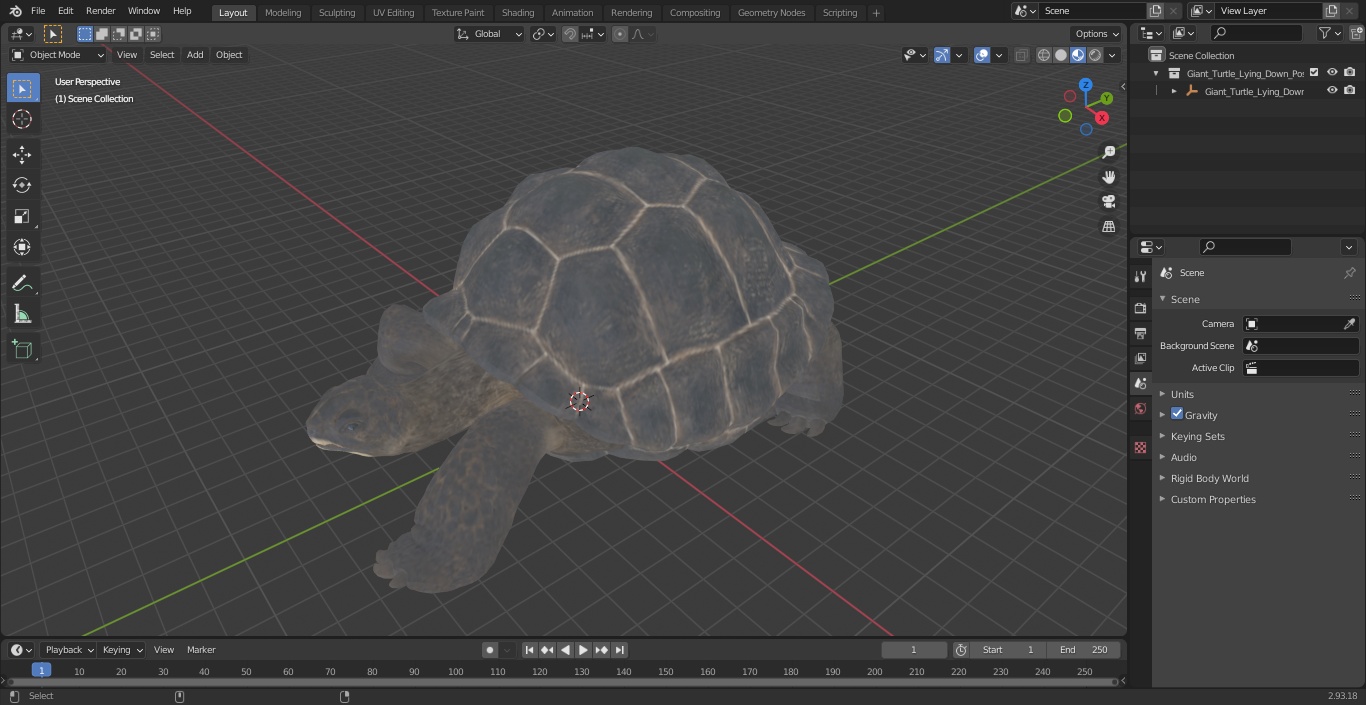Select the Select Box tool
1366x705 pixels.
click(22, 88)
